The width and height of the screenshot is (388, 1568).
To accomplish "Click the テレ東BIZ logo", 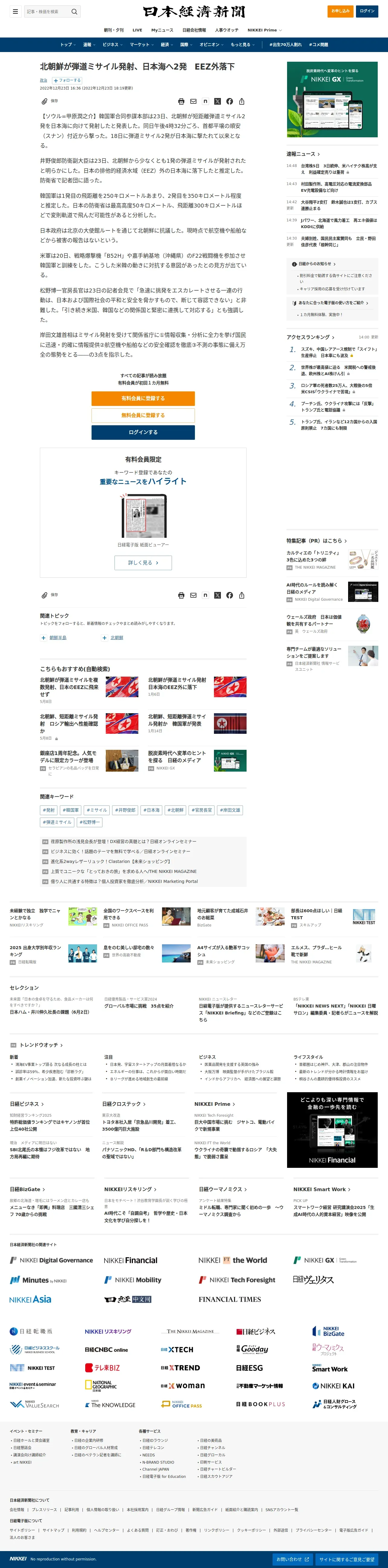I will click(103, 1368).
